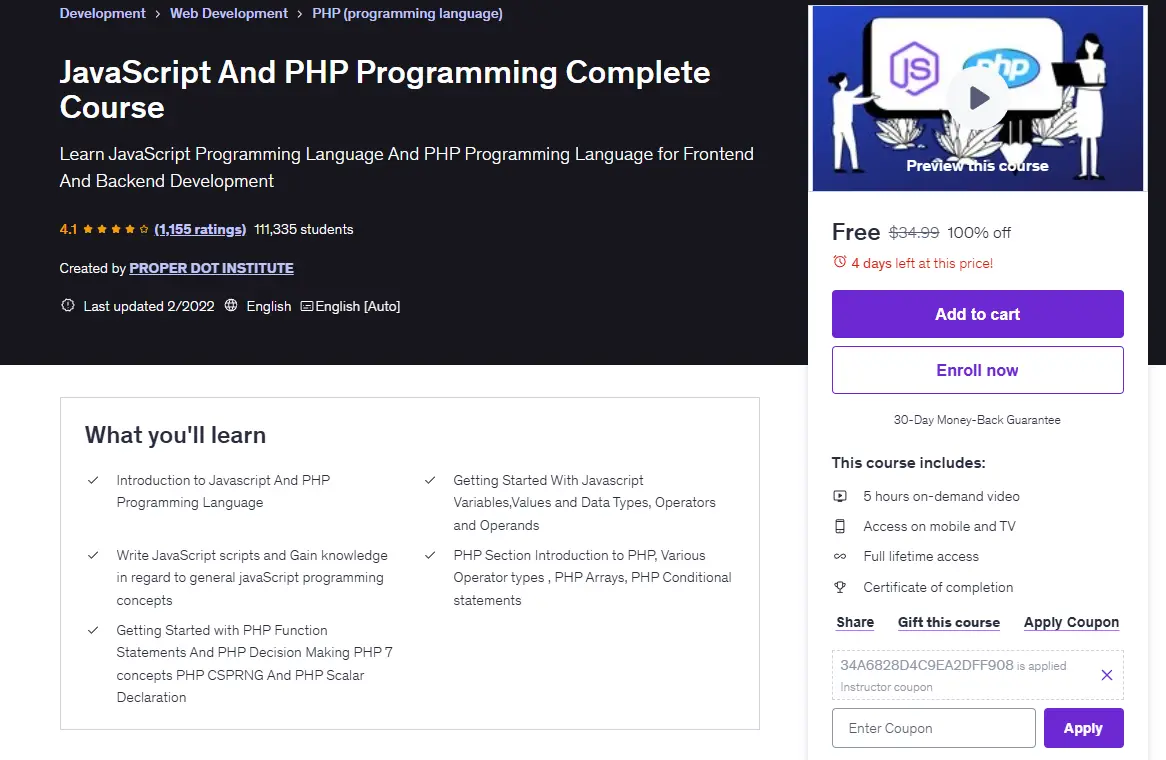
Task: Click the globe language icon
Action: click(231, 305)
